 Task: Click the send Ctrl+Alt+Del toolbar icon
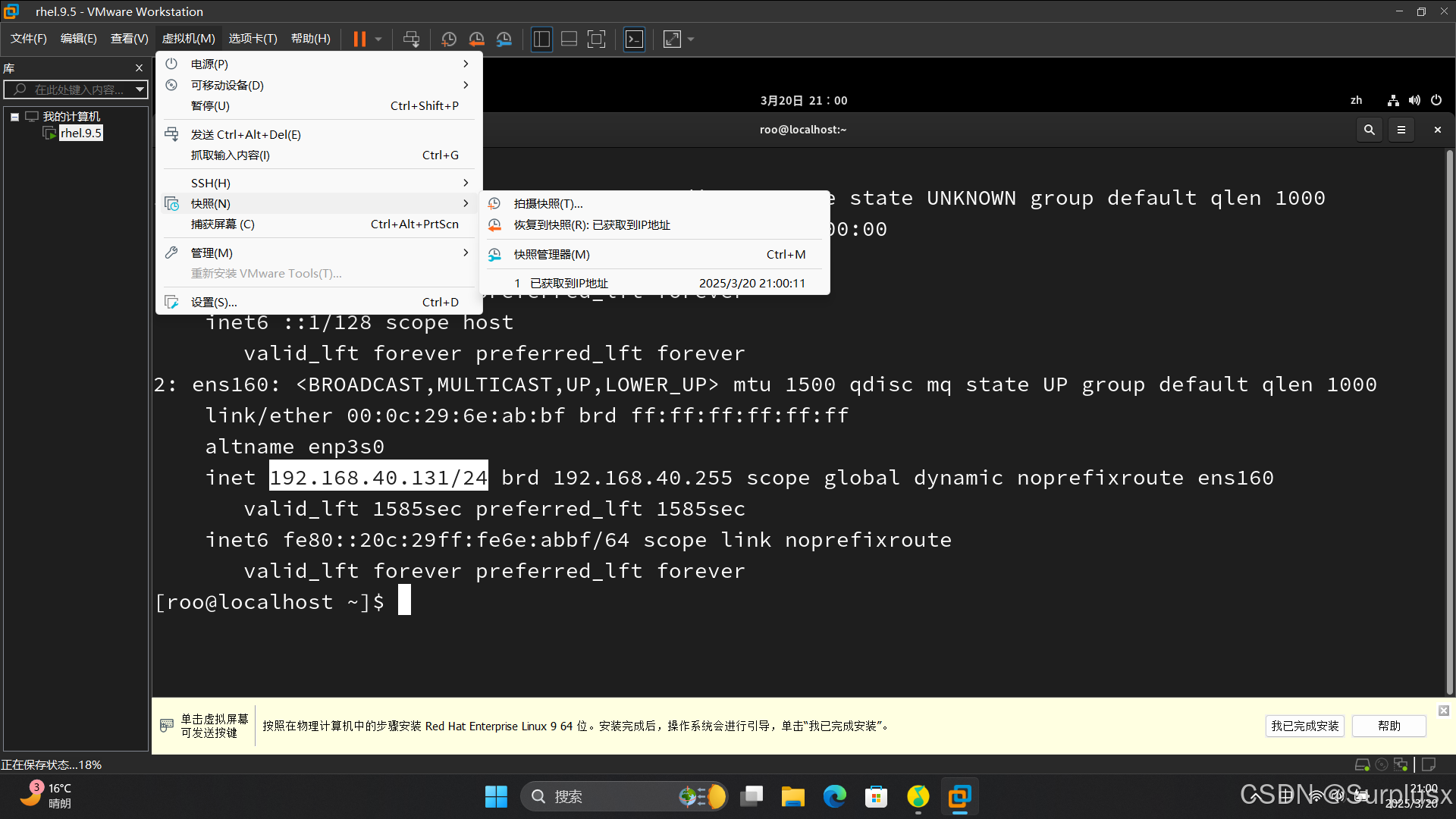click(x=411, y=39)
